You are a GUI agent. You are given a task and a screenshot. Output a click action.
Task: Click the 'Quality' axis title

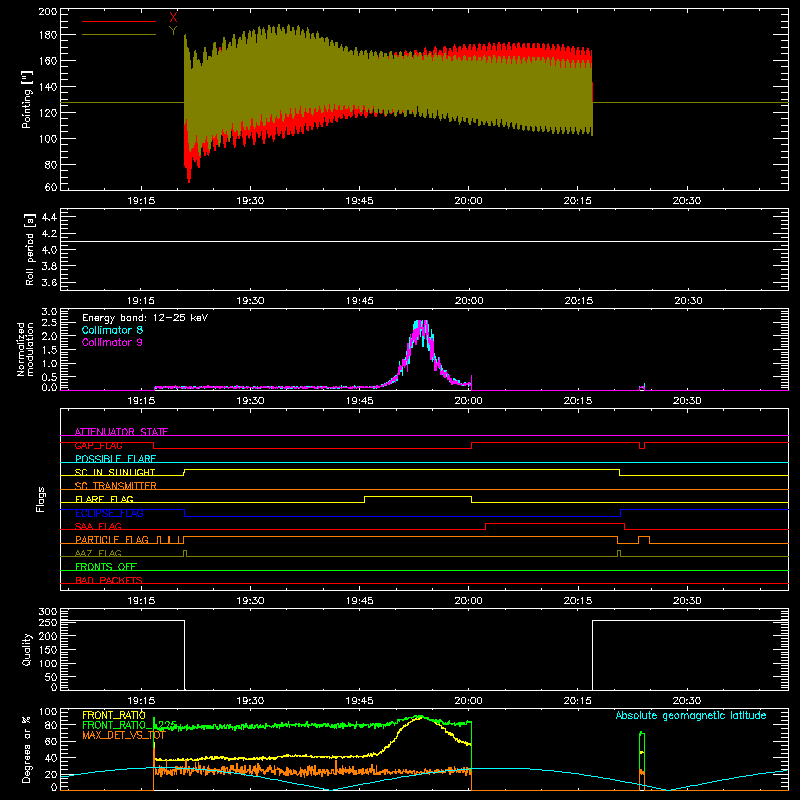pos(27,649)
